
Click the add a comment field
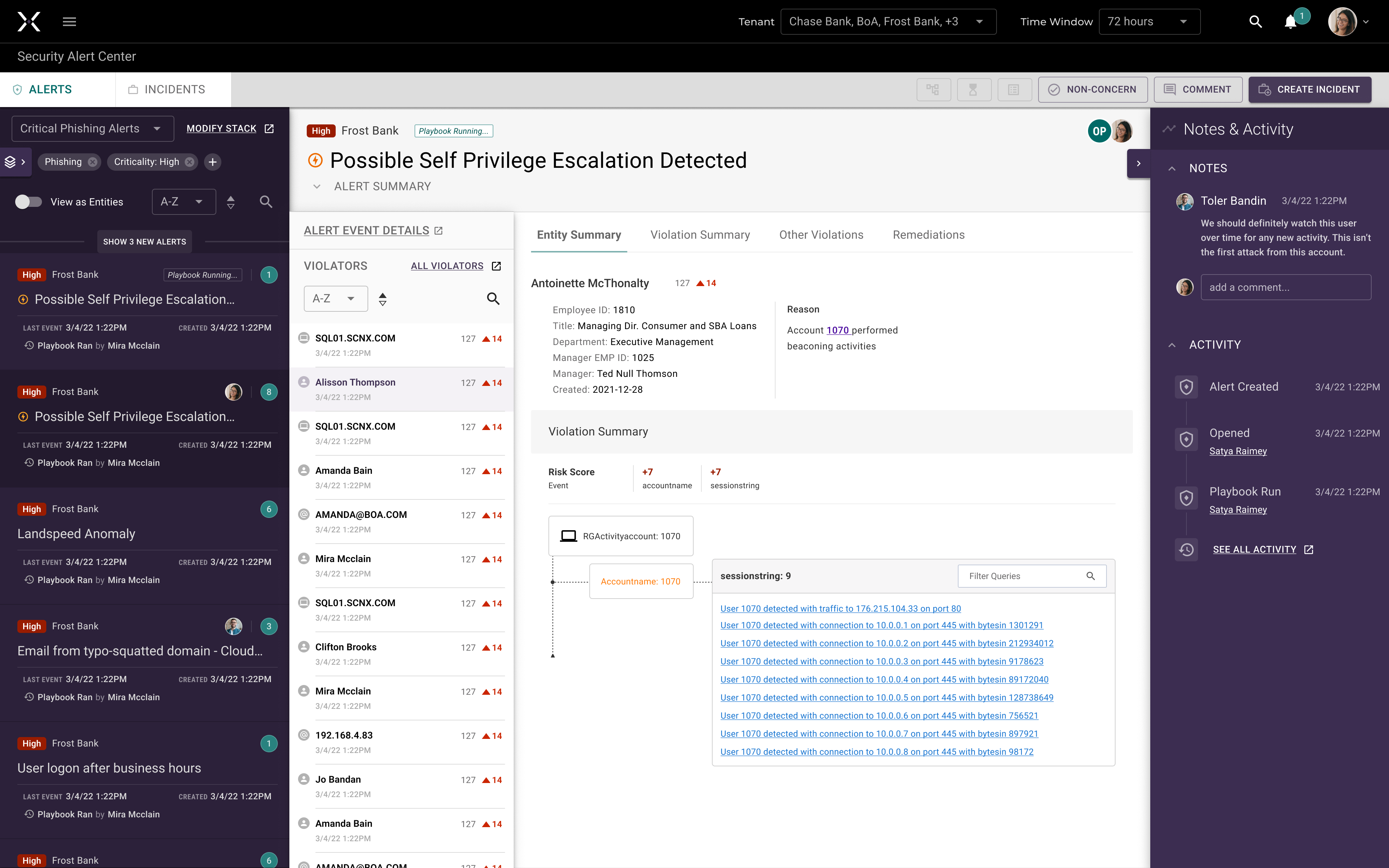coord(1285,287)
